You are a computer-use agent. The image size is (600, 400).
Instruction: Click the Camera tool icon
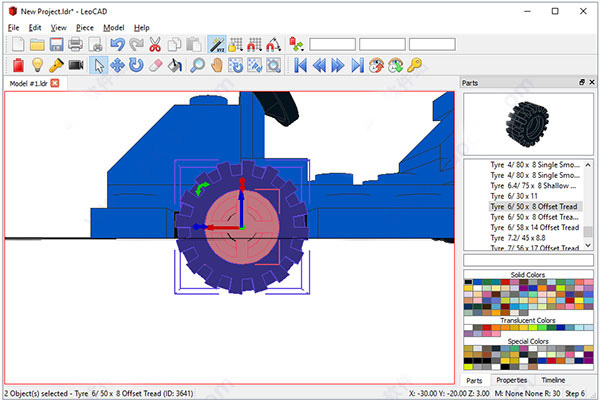75,65
